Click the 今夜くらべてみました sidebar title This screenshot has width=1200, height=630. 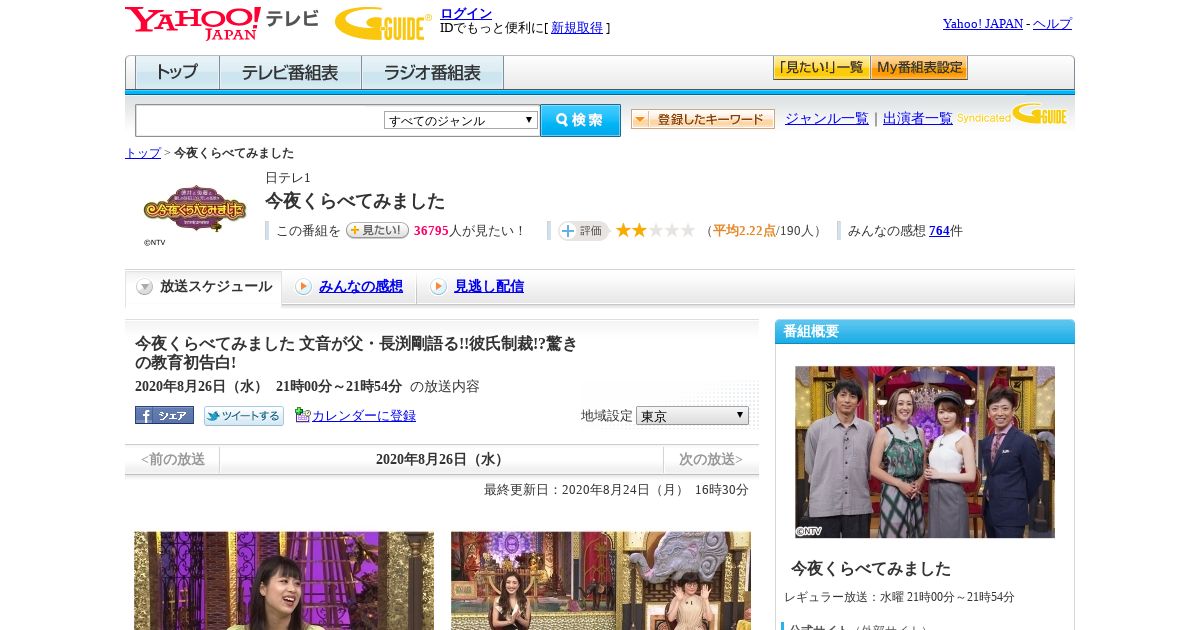tap(871, 568)
